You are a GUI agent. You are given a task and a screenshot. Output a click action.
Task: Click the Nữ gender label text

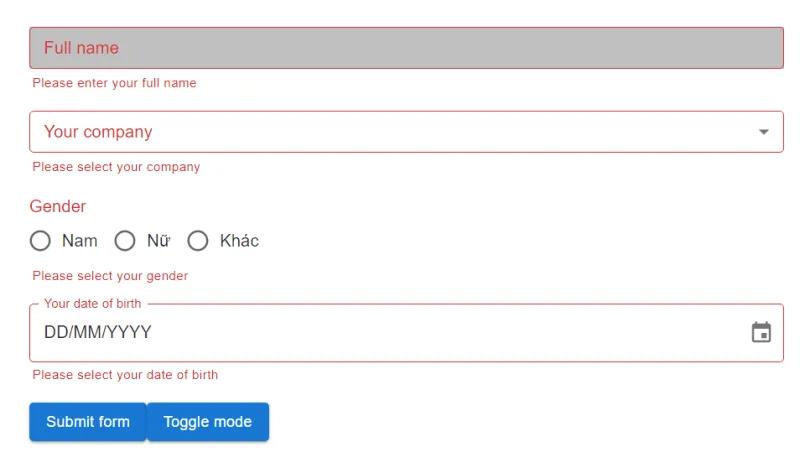coord(159,241)
